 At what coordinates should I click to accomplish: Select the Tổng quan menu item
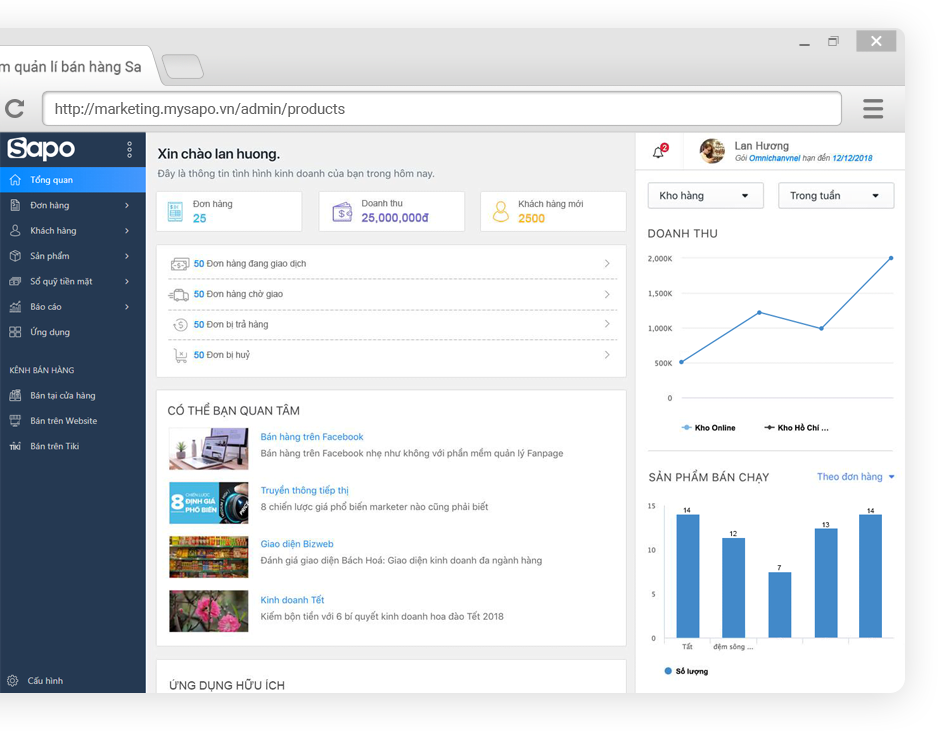(x=72, y=179)
